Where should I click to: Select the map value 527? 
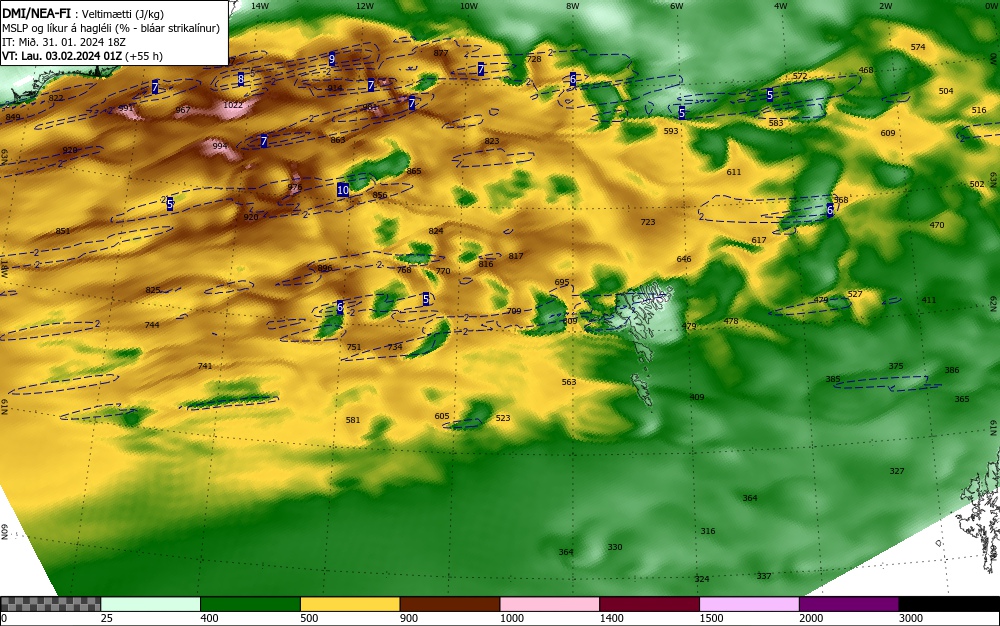pos(855,294)
